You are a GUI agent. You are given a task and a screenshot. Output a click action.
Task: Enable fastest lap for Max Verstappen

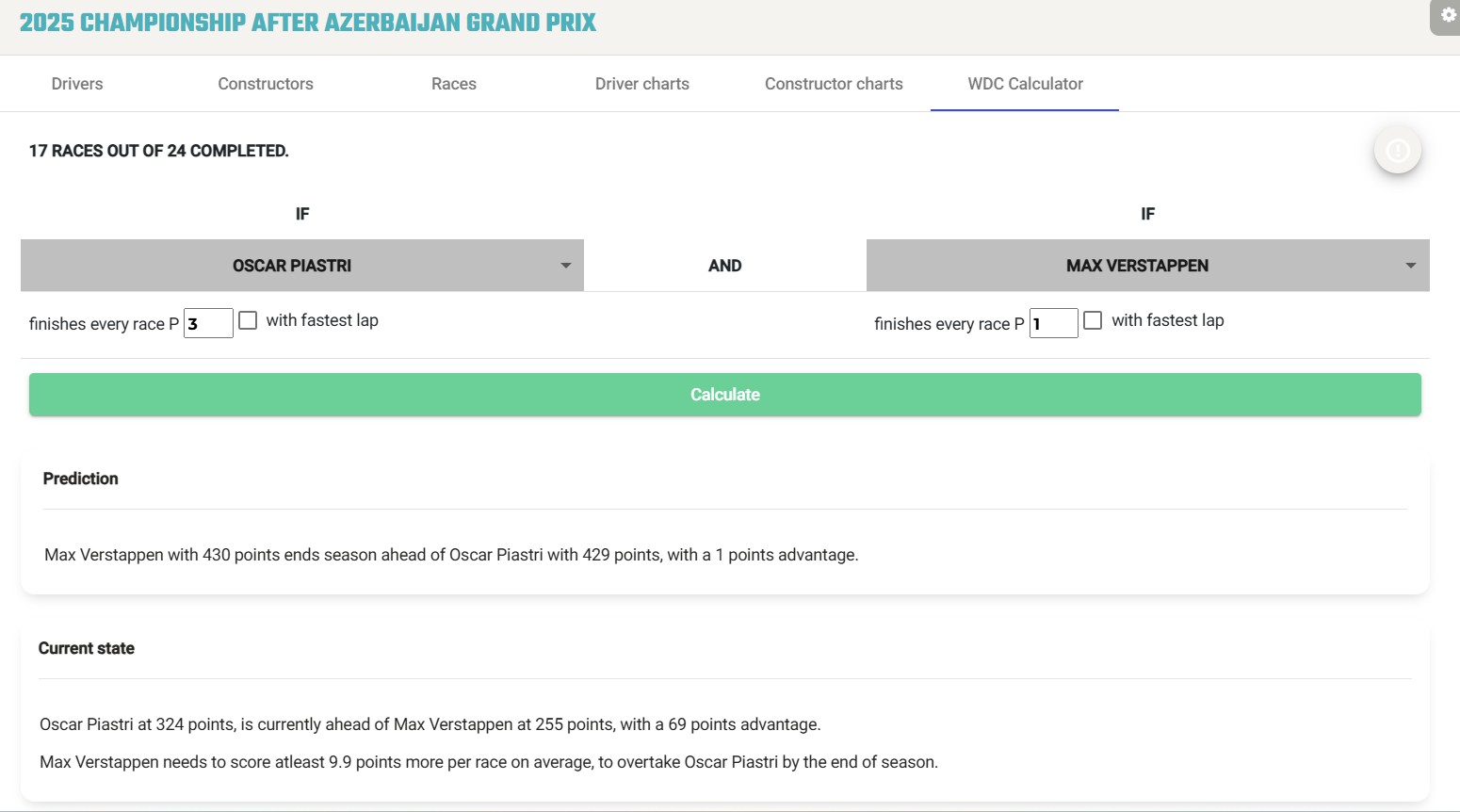(x=1093, y=320)
